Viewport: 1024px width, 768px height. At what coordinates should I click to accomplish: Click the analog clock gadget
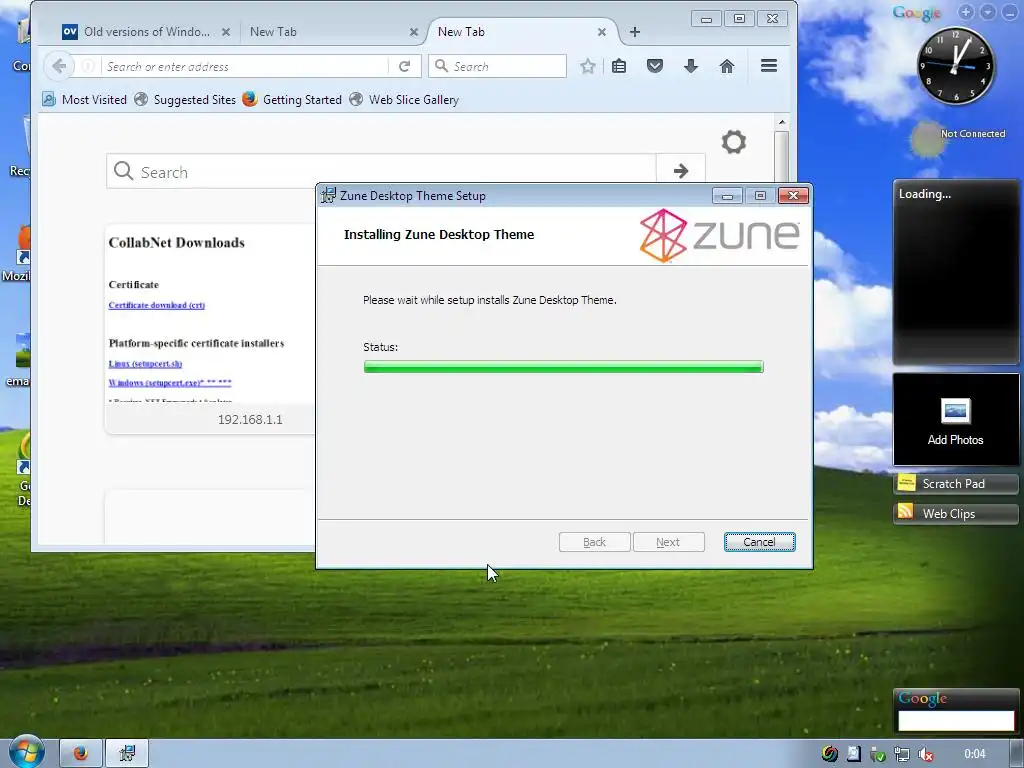pos(955,66)
